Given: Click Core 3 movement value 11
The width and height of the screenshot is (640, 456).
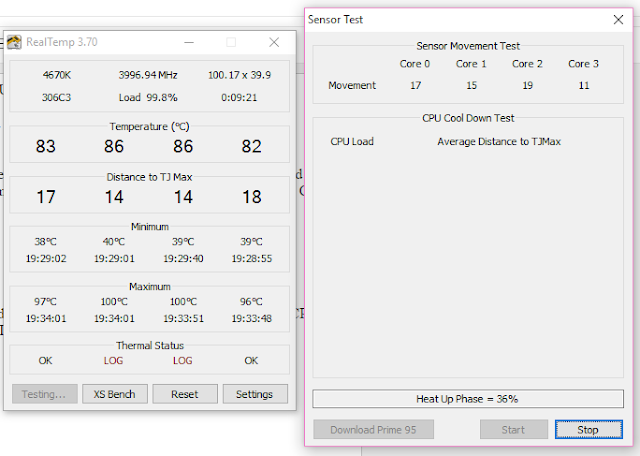Looking at the screenshot, I should click(x=584, y=85).
